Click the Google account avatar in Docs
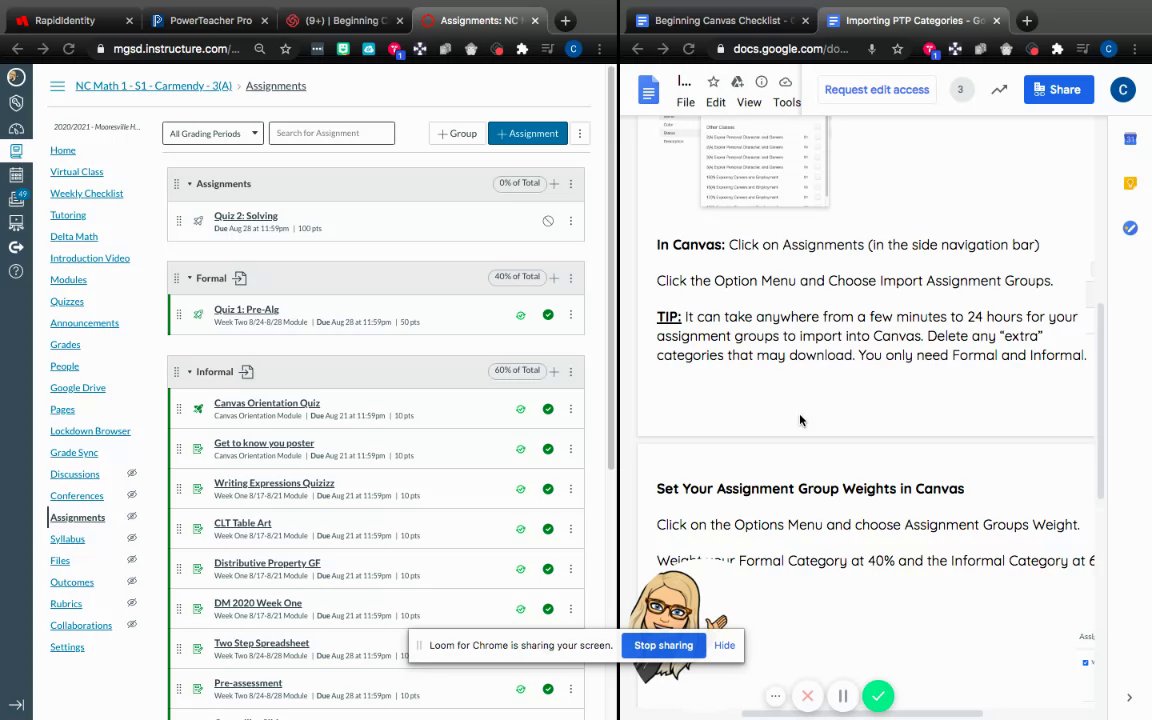1152x720 pixels. click(x=1123, y=90)
